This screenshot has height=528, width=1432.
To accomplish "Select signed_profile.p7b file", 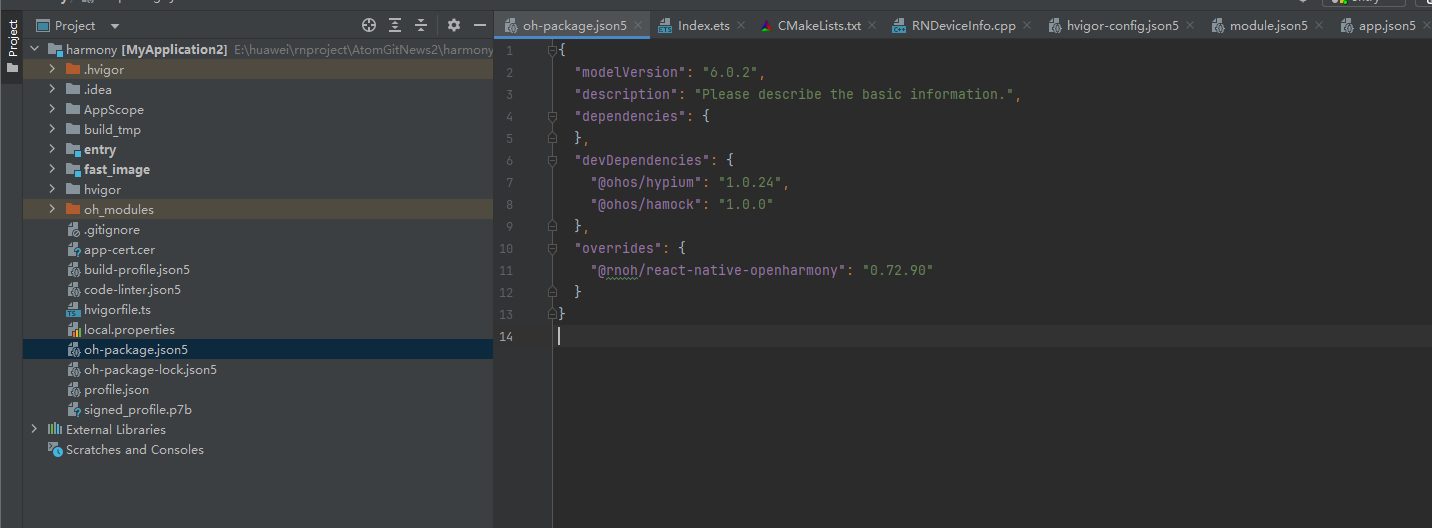I will click(138, 410).
